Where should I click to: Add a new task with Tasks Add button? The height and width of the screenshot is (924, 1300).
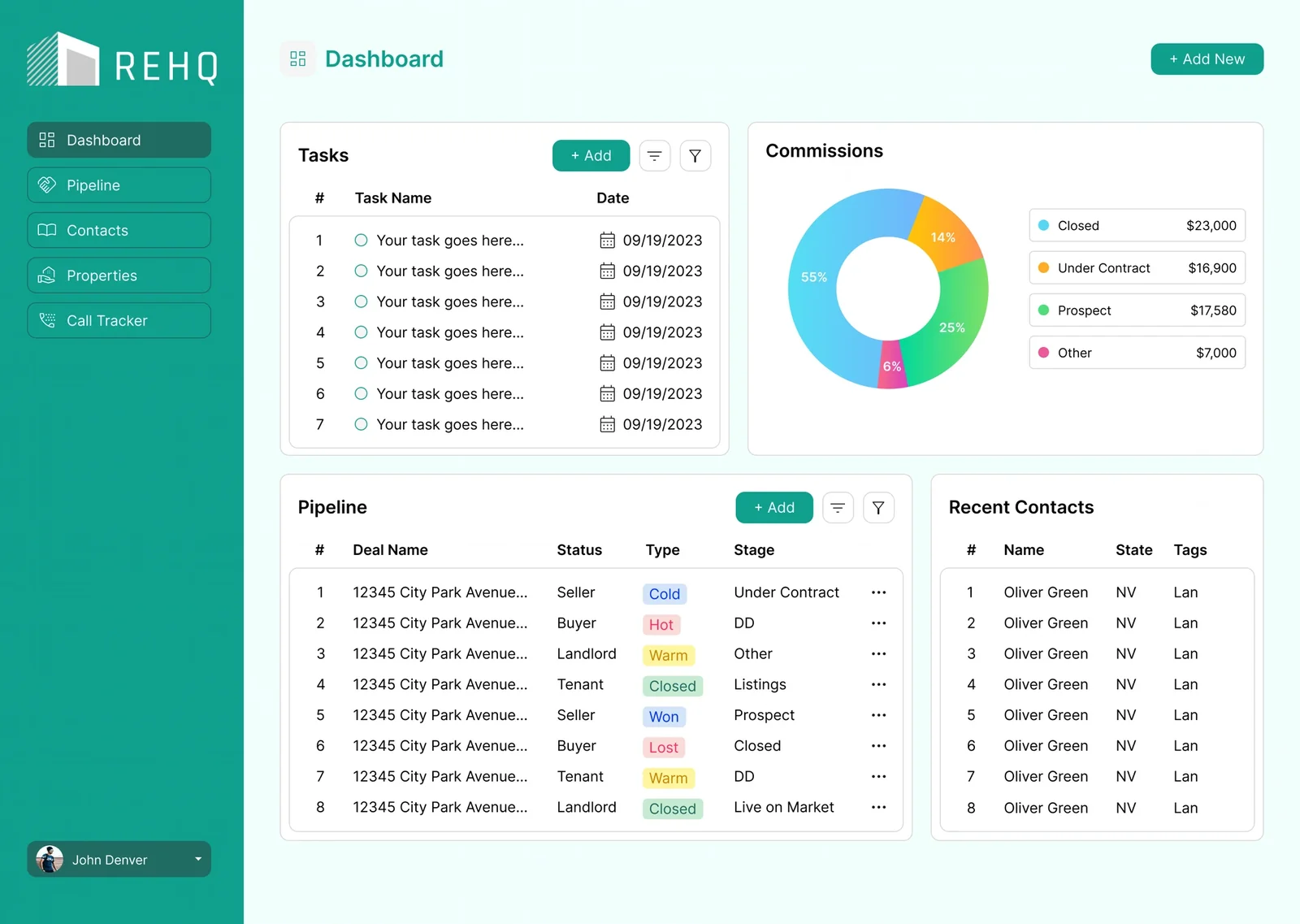pos(591,155)
